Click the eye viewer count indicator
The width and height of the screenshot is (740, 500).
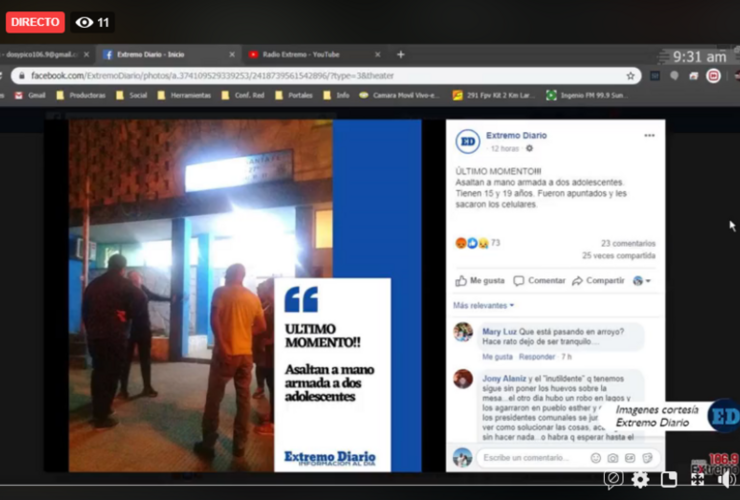point(92,22)
